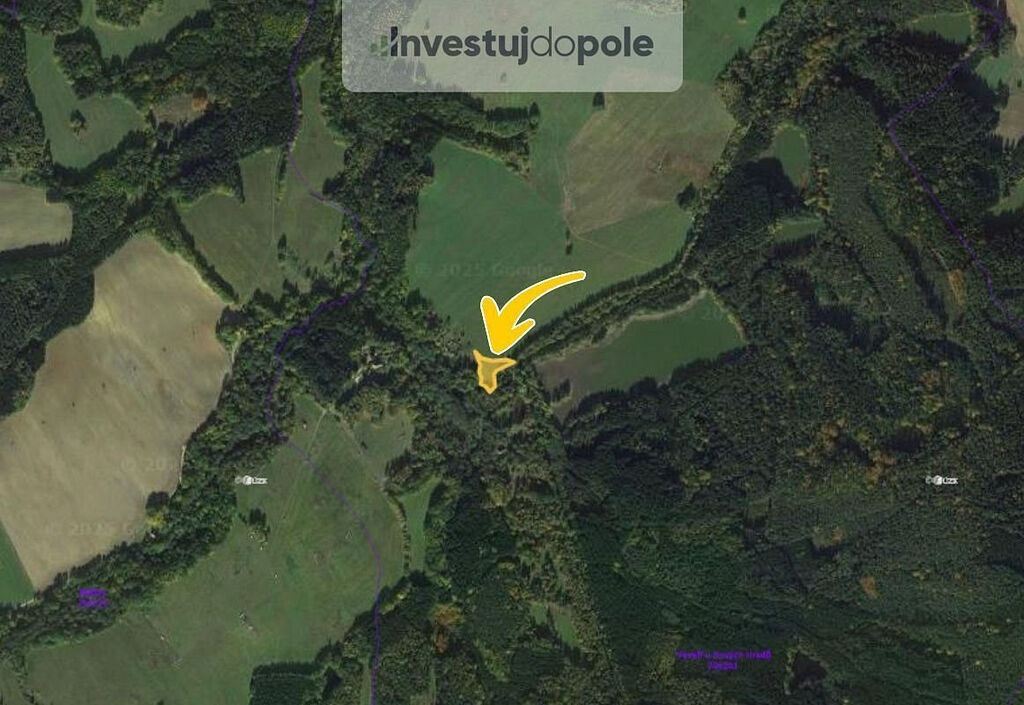Click the small purple label at bottom left

(93, 597)
